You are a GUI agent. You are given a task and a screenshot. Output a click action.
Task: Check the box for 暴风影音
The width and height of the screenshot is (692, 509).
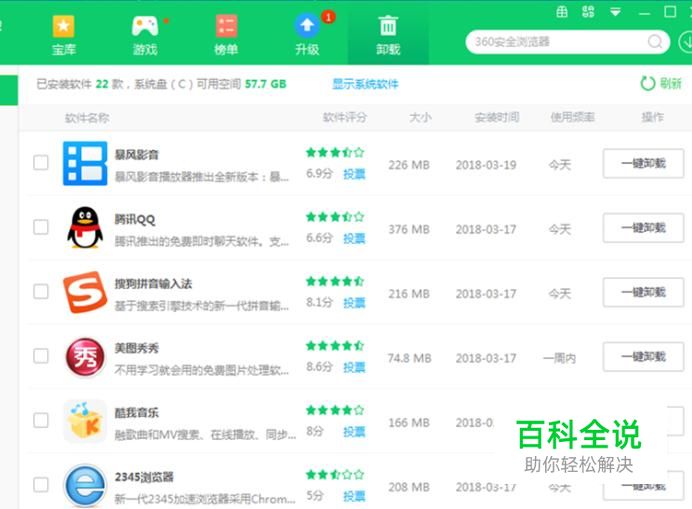tap(41, 162)
